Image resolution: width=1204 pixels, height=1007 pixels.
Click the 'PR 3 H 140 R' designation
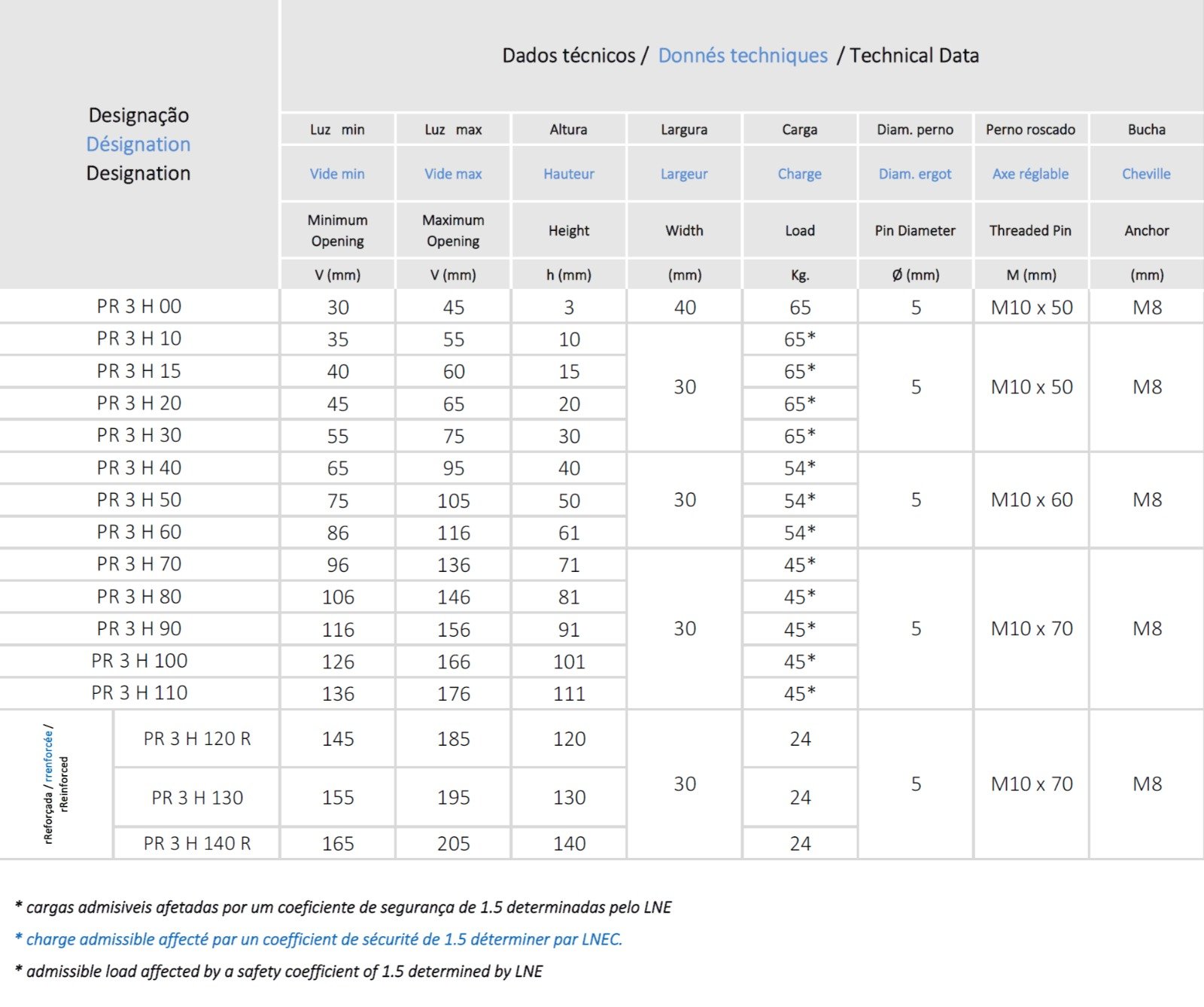tap(197, 844)
